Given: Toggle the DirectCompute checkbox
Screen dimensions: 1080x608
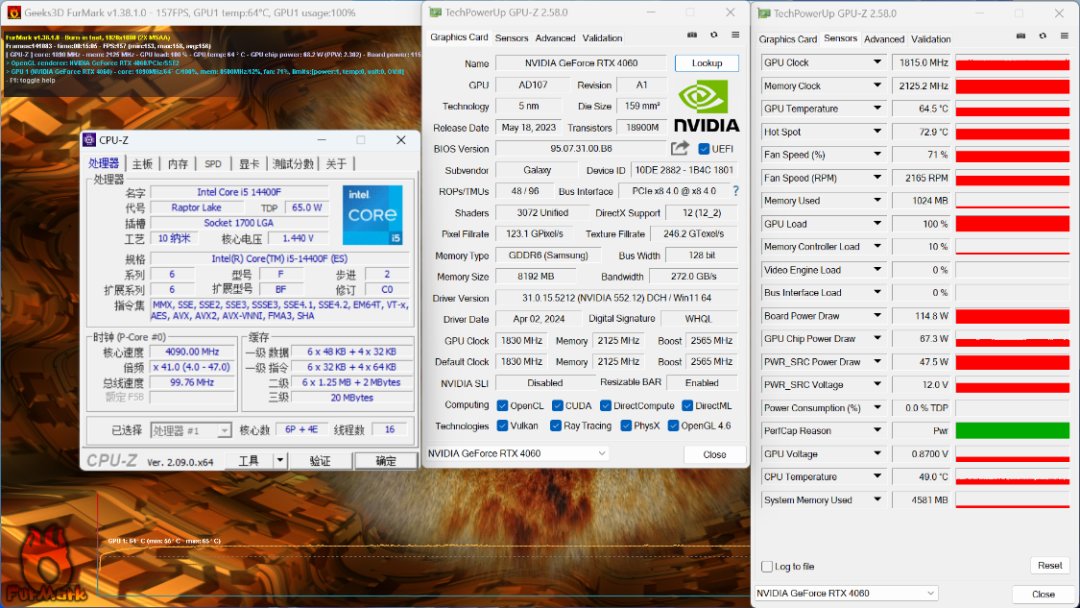Looking at the screenshot, I should 605,406.
